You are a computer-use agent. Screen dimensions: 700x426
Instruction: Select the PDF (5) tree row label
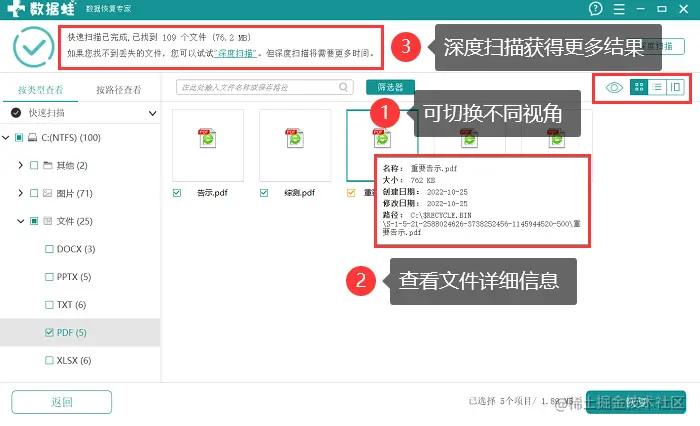point(71,333)
